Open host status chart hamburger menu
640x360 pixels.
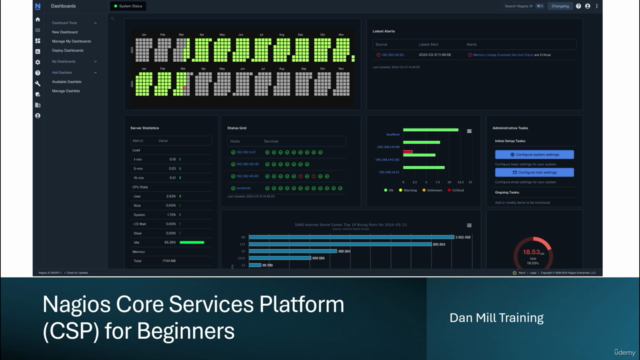[x=469, y=131]
